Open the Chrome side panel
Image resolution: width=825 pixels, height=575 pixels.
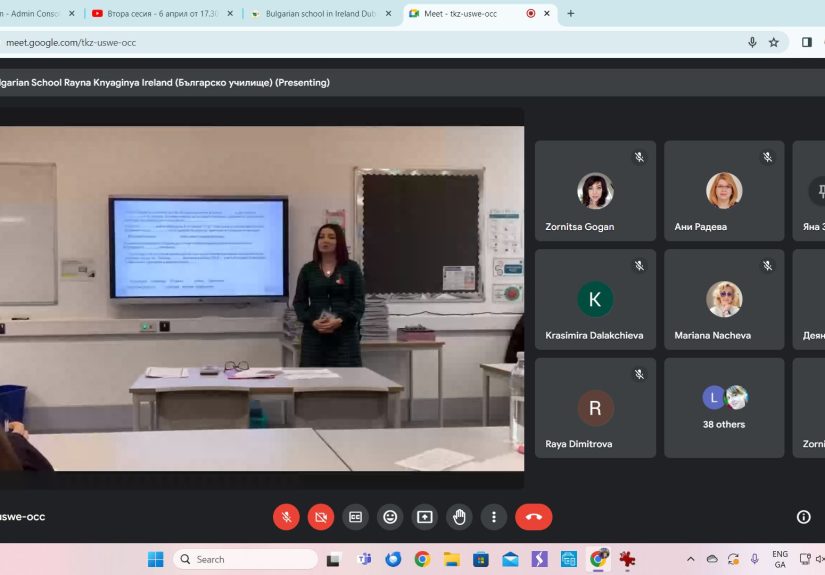(x=807, y=42)
